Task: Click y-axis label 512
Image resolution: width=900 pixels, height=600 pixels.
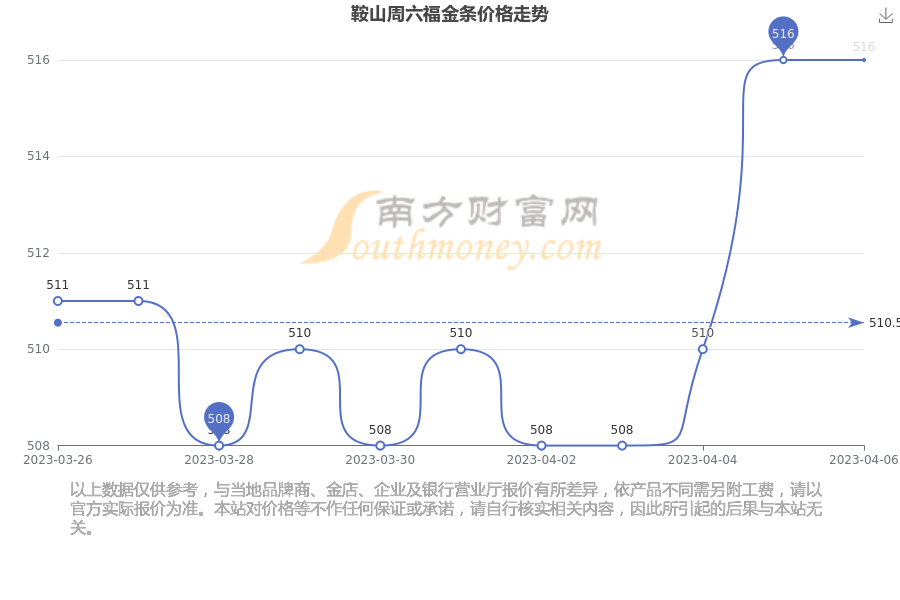Action: pyautogui.click(x=38, y=253)
